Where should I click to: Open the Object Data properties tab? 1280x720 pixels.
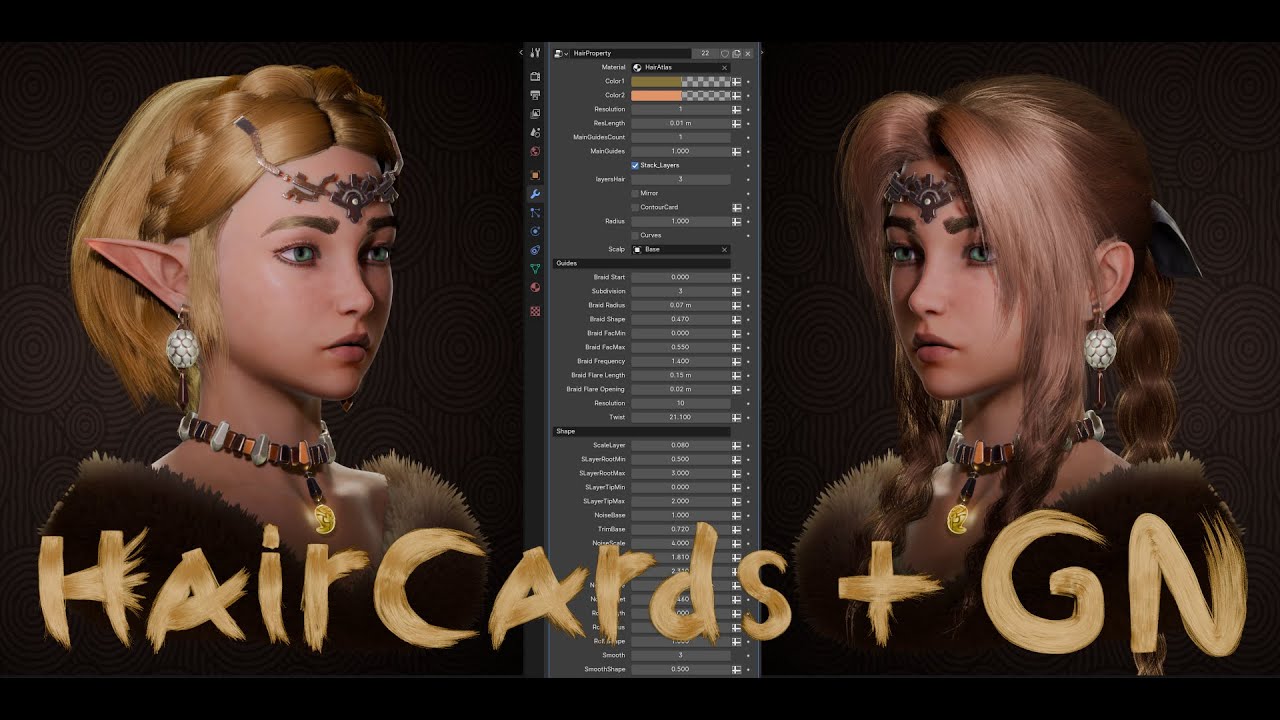coord(535,268)
